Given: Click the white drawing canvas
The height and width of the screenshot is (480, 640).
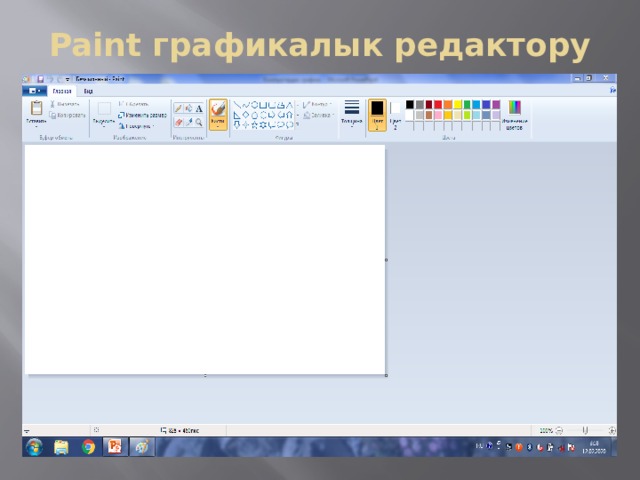Looking at the screenshot, I should click(x=205, y=259).
